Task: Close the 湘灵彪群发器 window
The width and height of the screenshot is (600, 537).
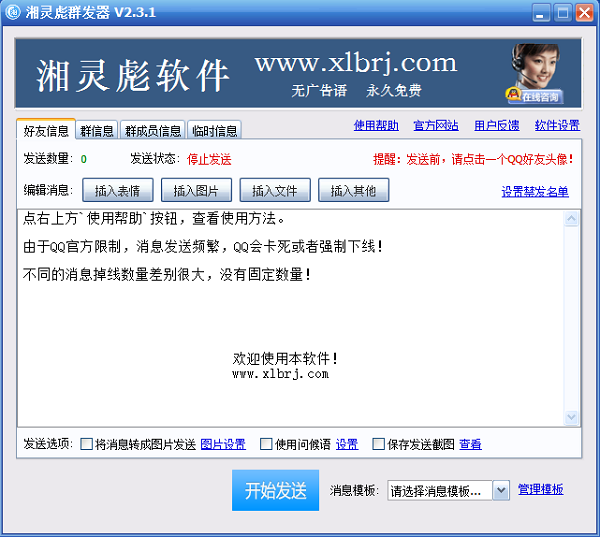Action: pos(584,13)
